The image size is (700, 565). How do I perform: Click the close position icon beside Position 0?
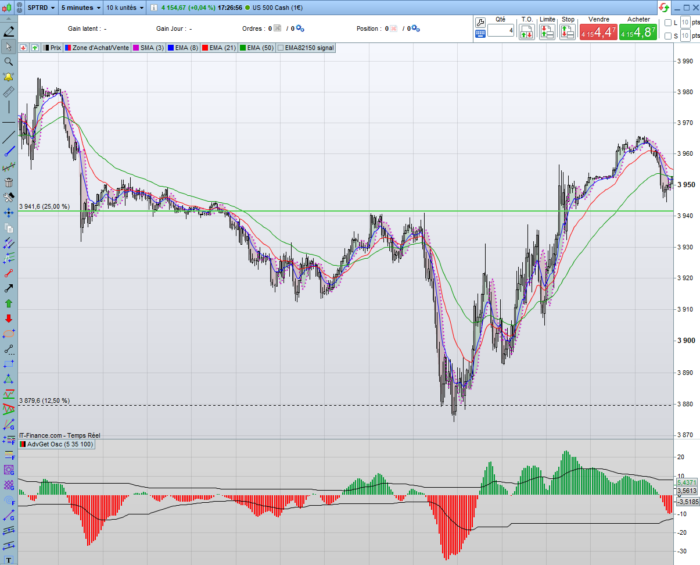(393, 29)
